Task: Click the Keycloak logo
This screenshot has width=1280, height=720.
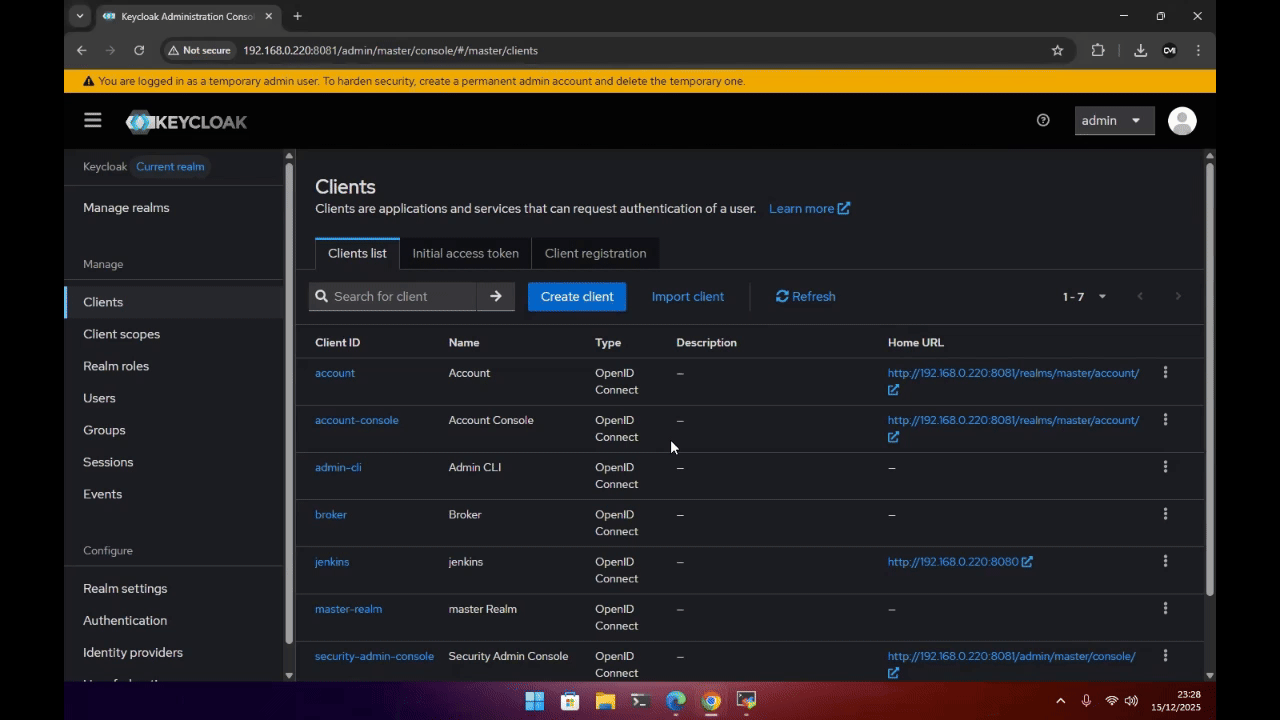Action: pos(186,122)
